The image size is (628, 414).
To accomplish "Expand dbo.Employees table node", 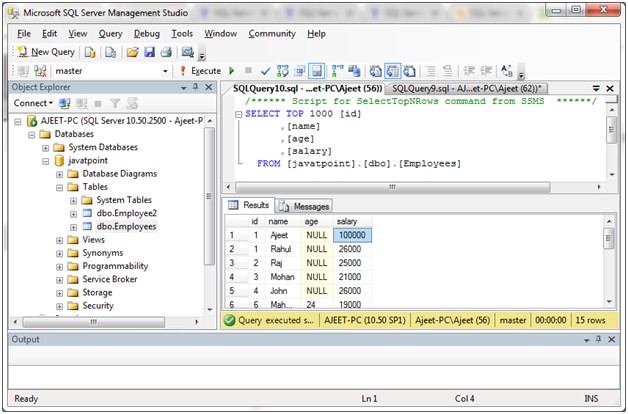I will coord(73,227).
